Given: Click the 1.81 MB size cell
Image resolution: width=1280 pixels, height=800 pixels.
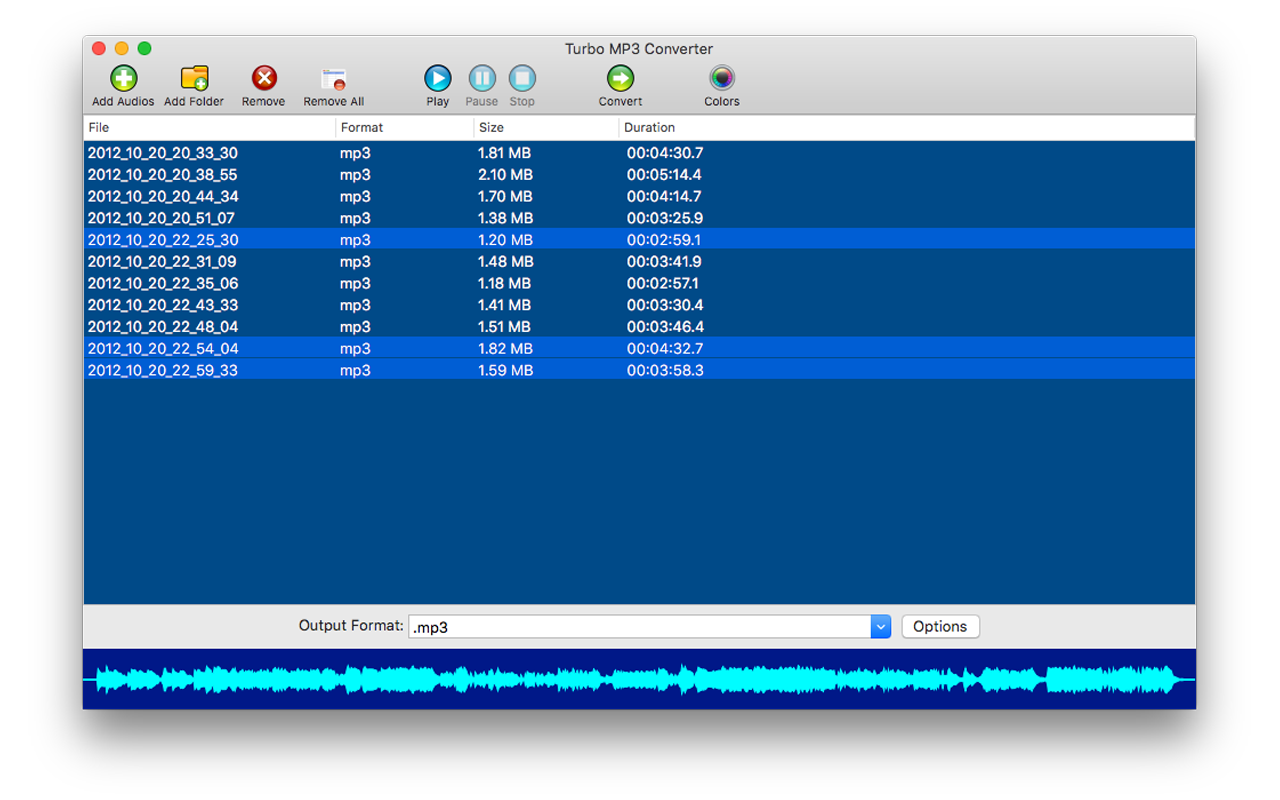Looking at the screenshot, I should pos(504,153).
